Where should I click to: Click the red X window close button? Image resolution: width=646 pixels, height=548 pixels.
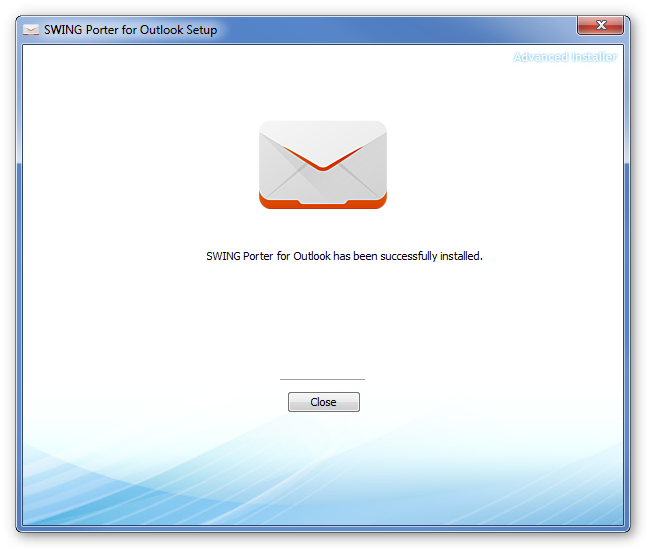pos(600,25)
